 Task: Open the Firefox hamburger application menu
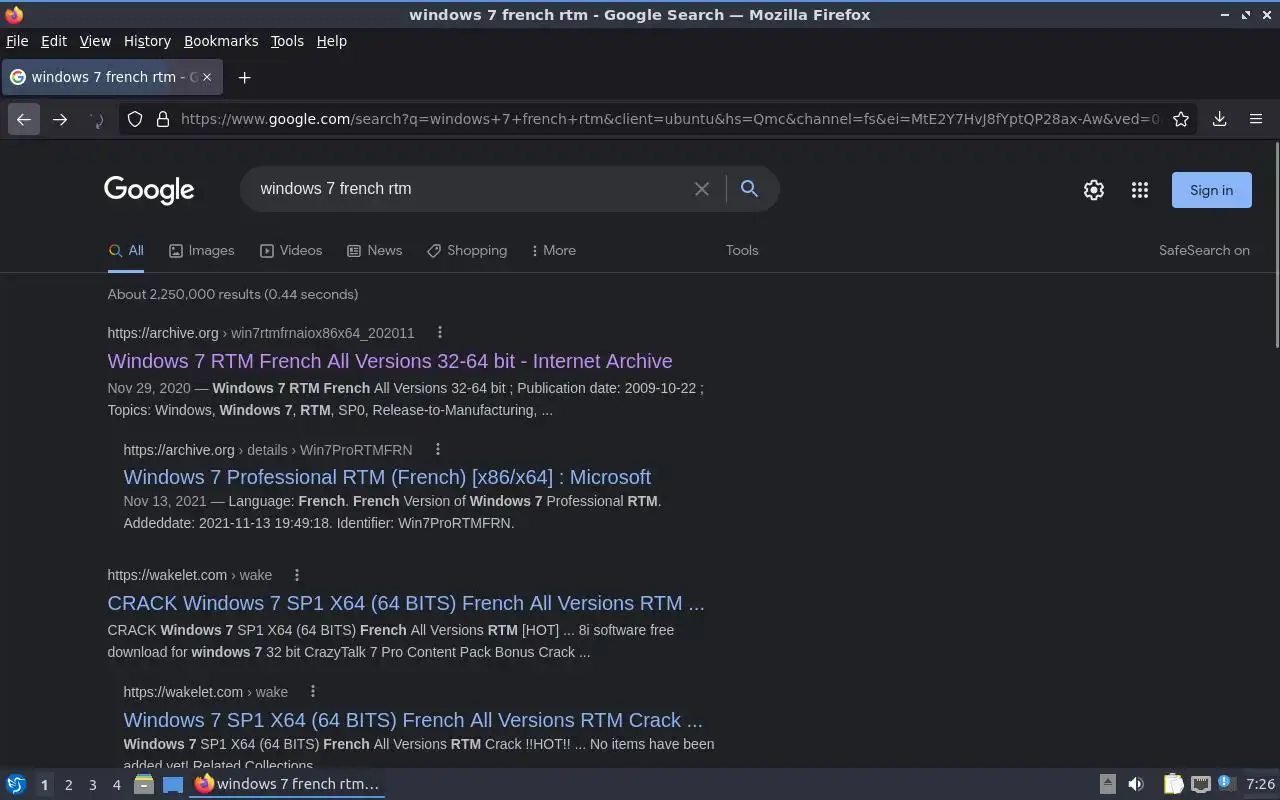[1256, 119]
